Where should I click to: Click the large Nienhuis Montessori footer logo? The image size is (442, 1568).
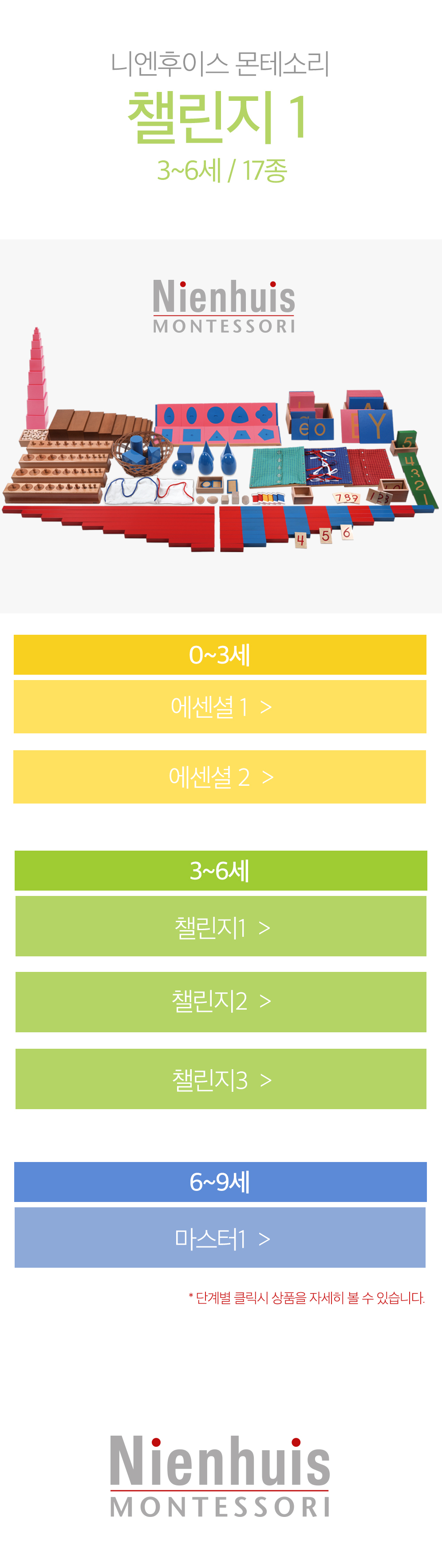coord(220,1476)
